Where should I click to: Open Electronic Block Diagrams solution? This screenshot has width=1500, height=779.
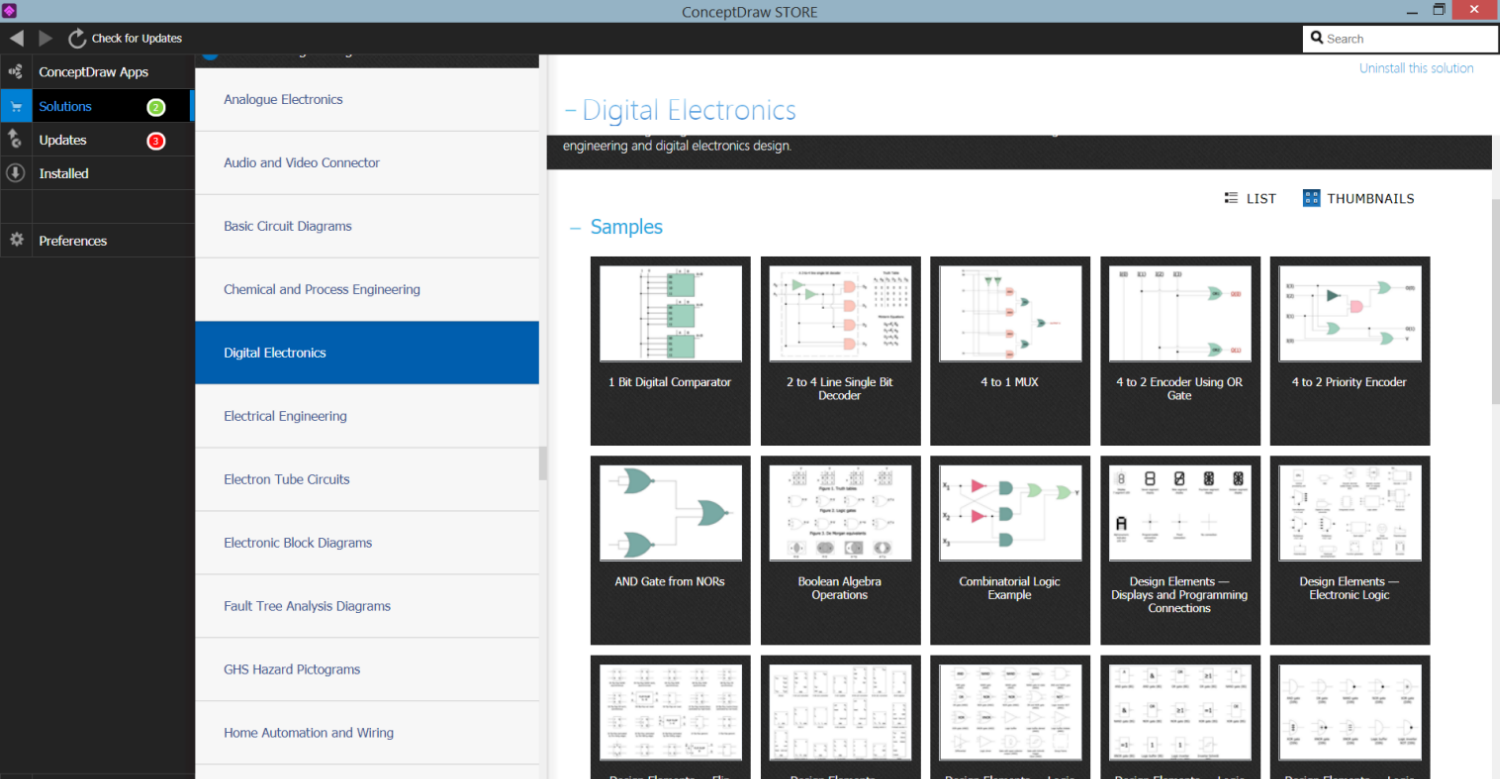[x=367, y=543]
